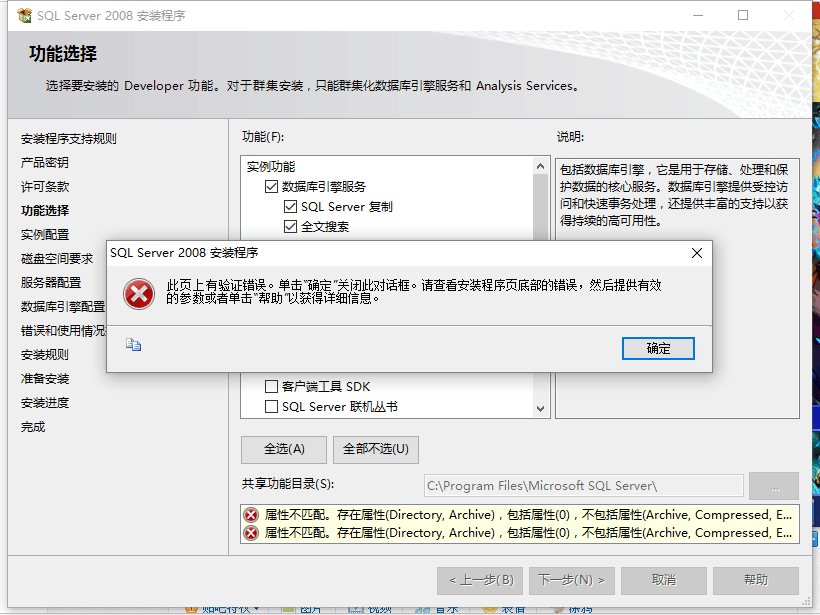Click the 帮助 button at bottom
The width and height of the screenshot is (820, 615).
756,580
